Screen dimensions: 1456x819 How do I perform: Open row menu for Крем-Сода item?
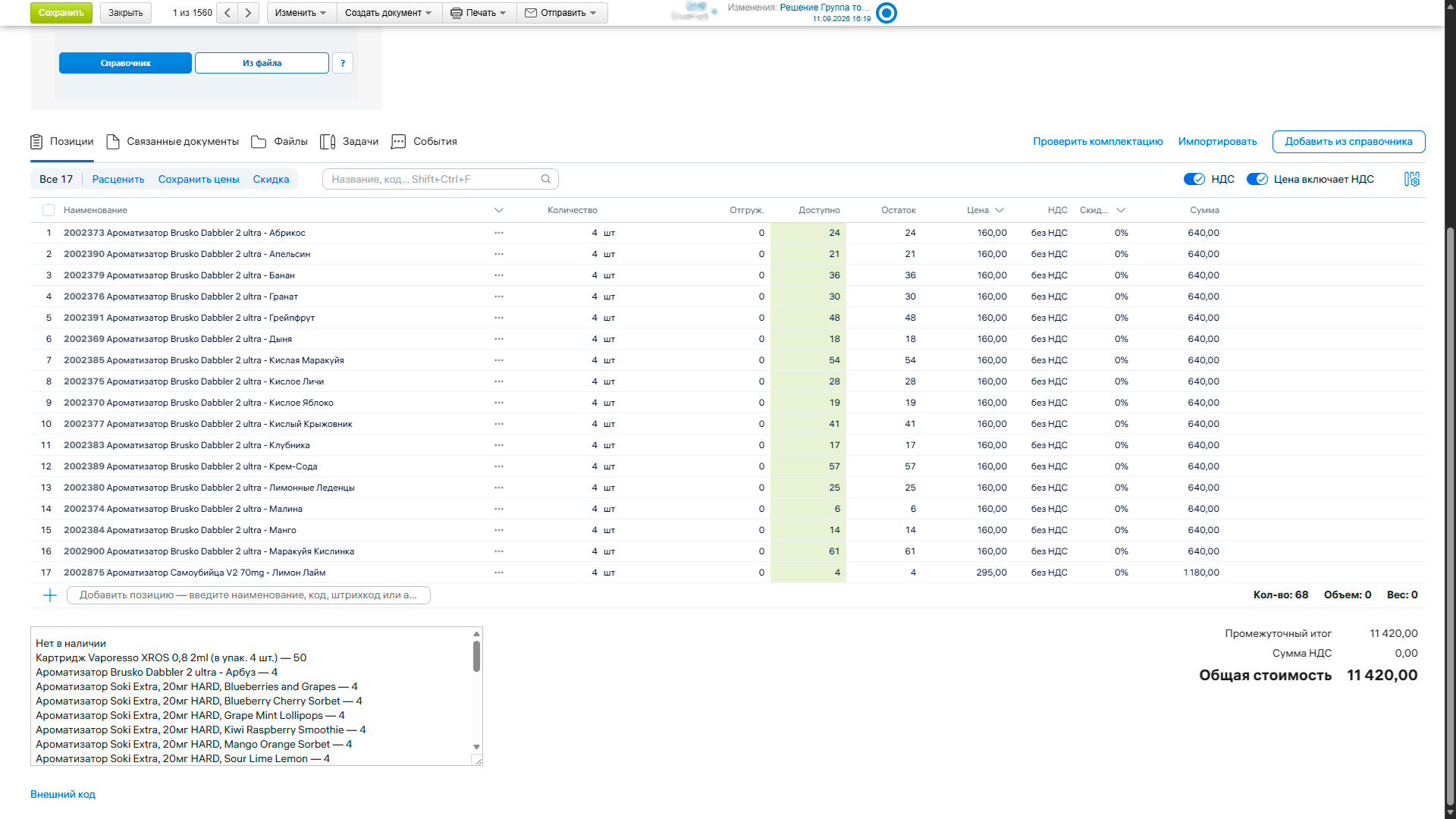[499, 466]
